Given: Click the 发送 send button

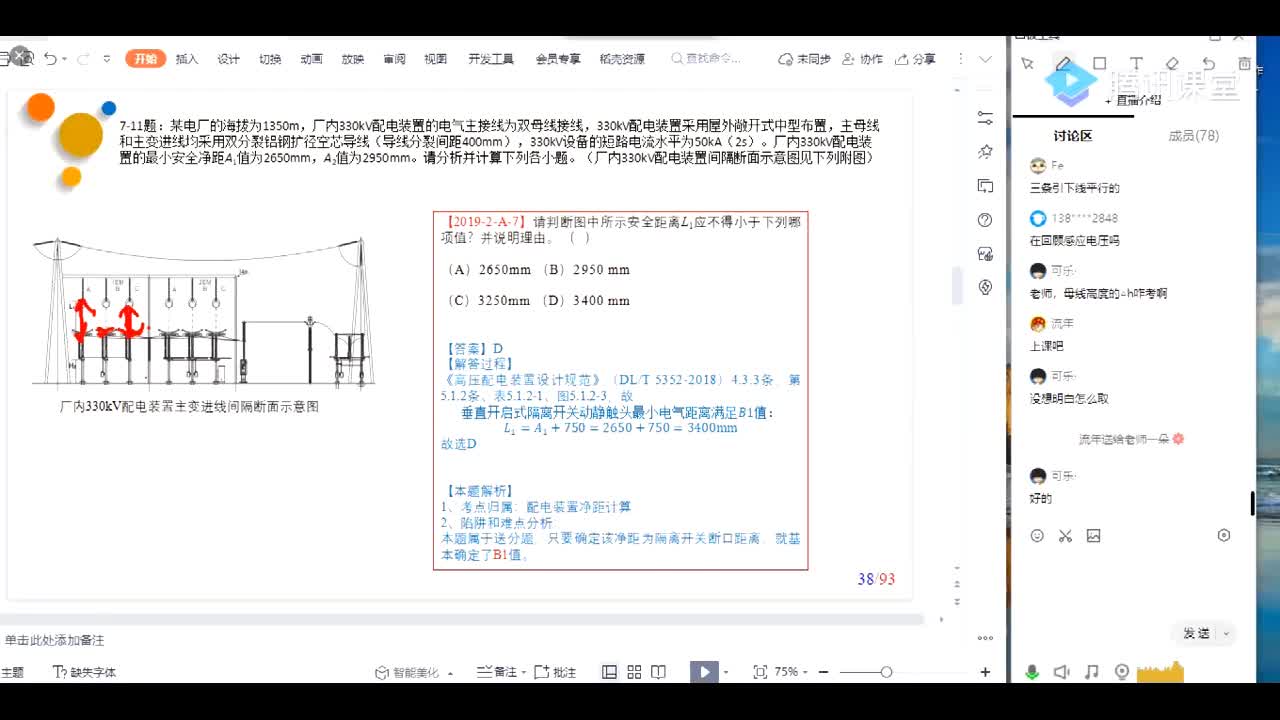Looking at the screenshot, I should (1195, 633).
